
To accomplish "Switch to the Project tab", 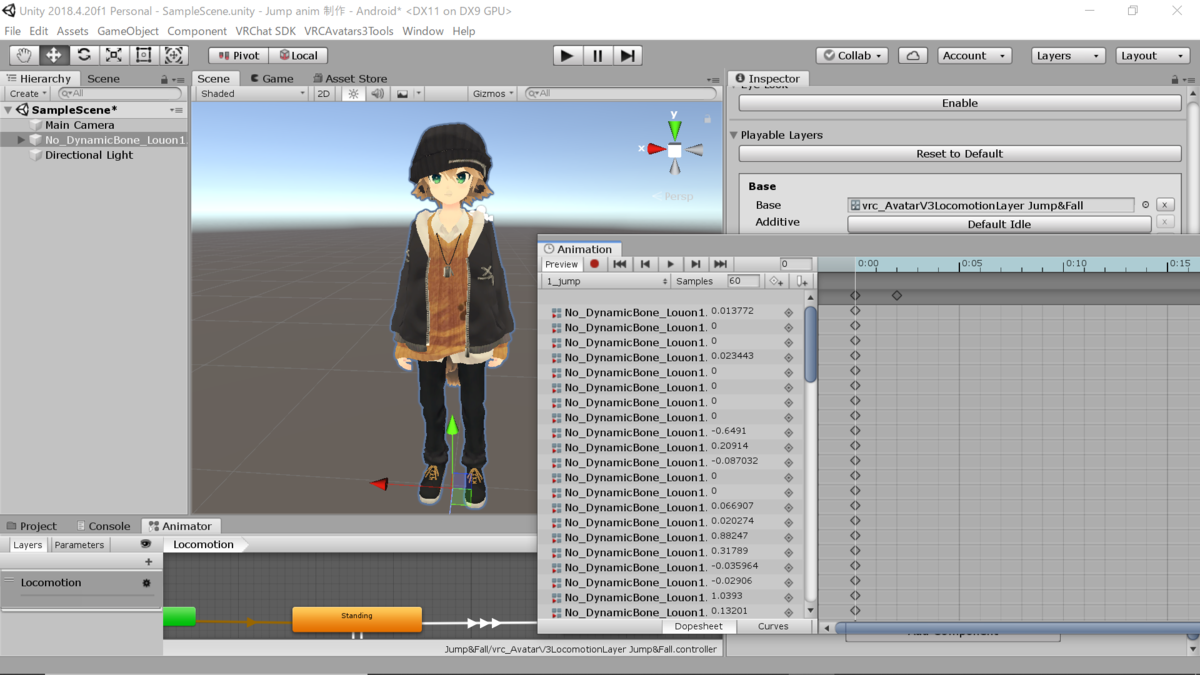I will (32, 526).
